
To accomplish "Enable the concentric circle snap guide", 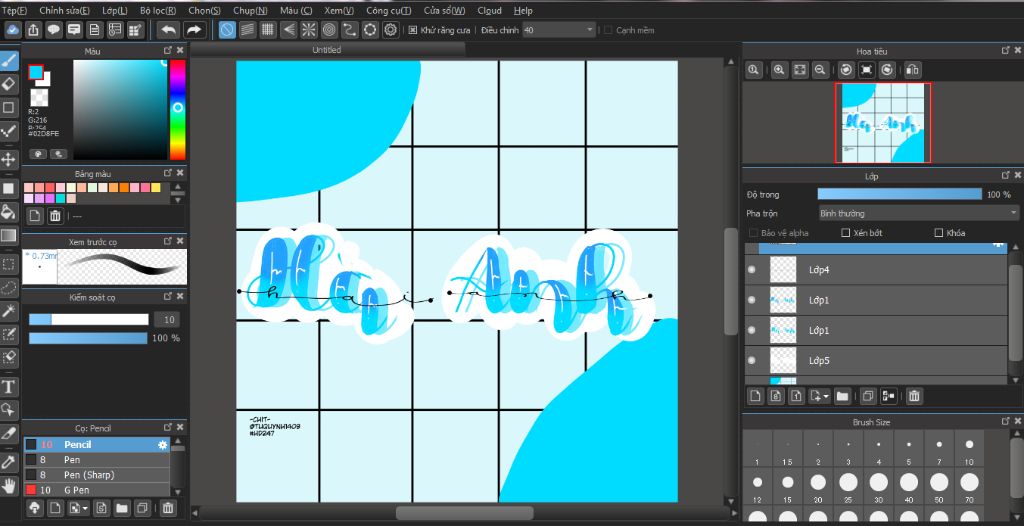I will 329,30.
